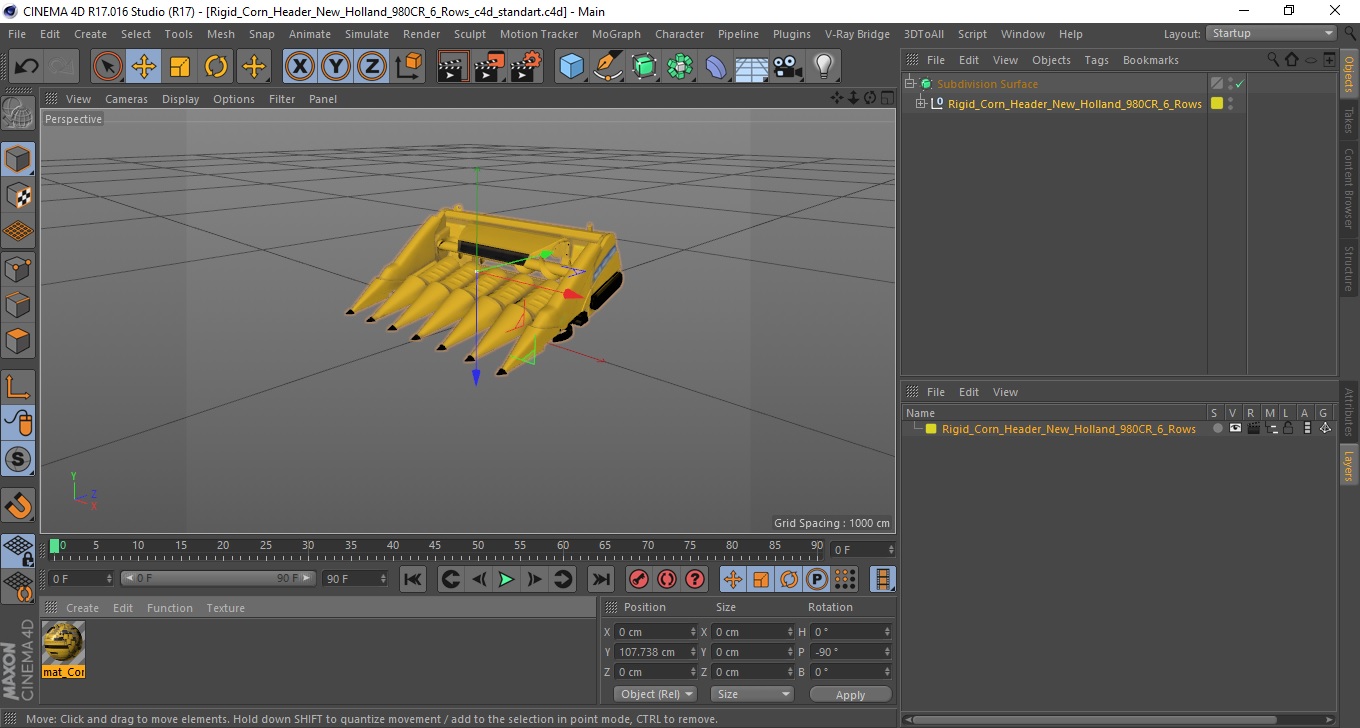
Task: Go to the end of the animation
Action: coord(600,579)
